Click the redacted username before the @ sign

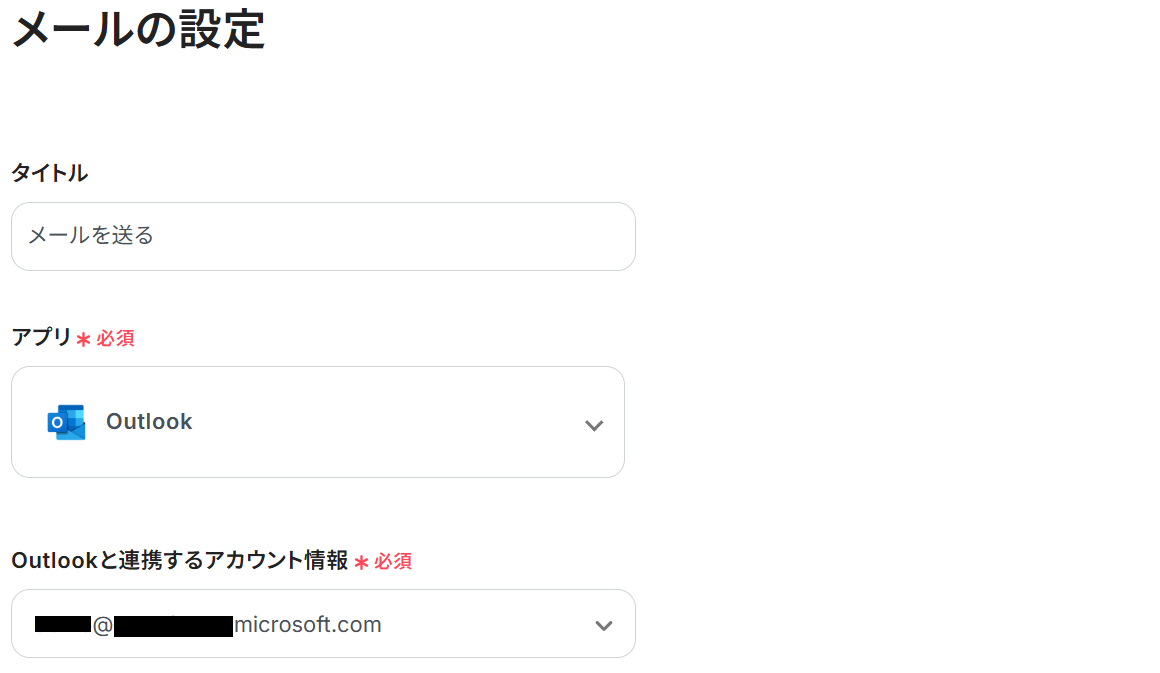click(62, 625)
